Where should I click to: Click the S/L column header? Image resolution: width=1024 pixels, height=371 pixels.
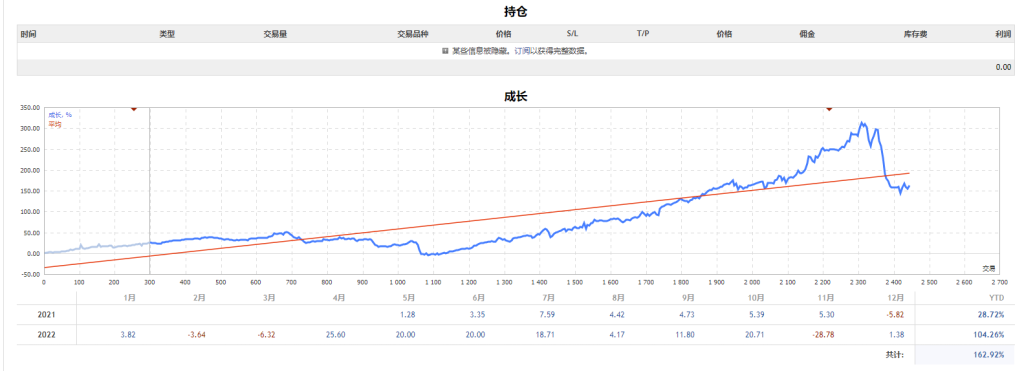572,34
